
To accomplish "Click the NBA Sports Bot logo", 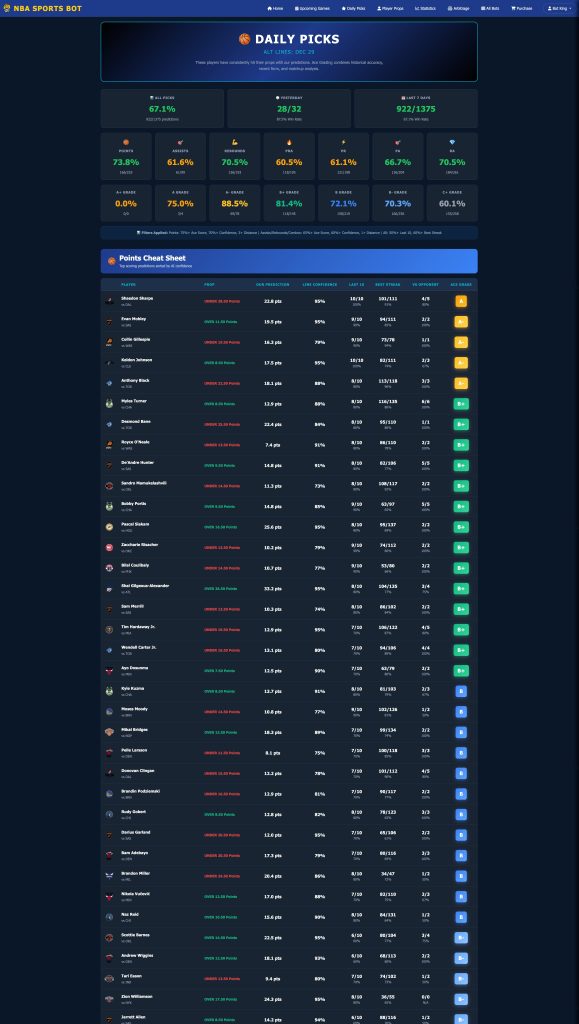I will [43, 8].
